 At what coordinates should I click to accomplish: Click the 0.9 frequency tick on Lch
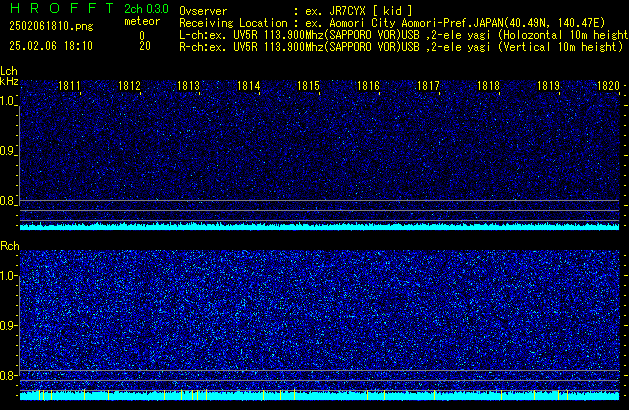click(x=7, y=151)
